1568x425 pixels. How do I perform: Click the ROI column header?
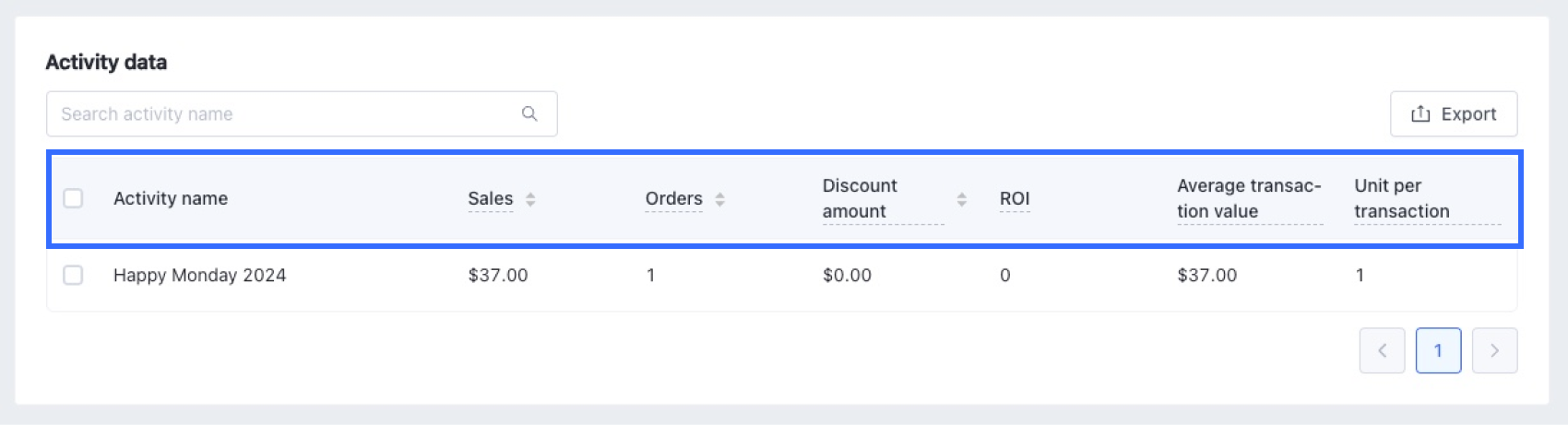[x=1015, y=198]
